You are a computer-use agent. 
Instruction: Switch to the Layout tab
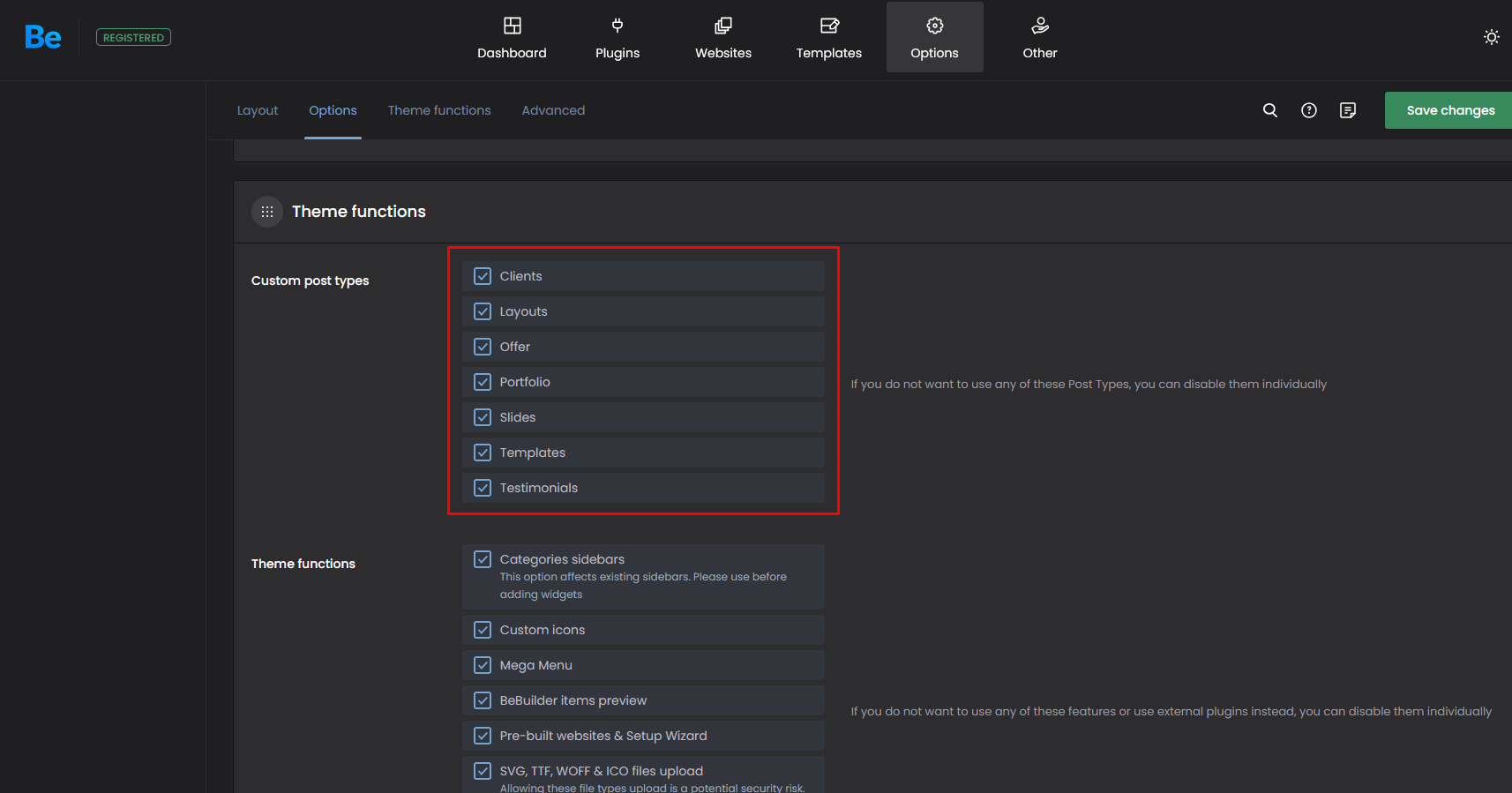click(x=257, y=110)
